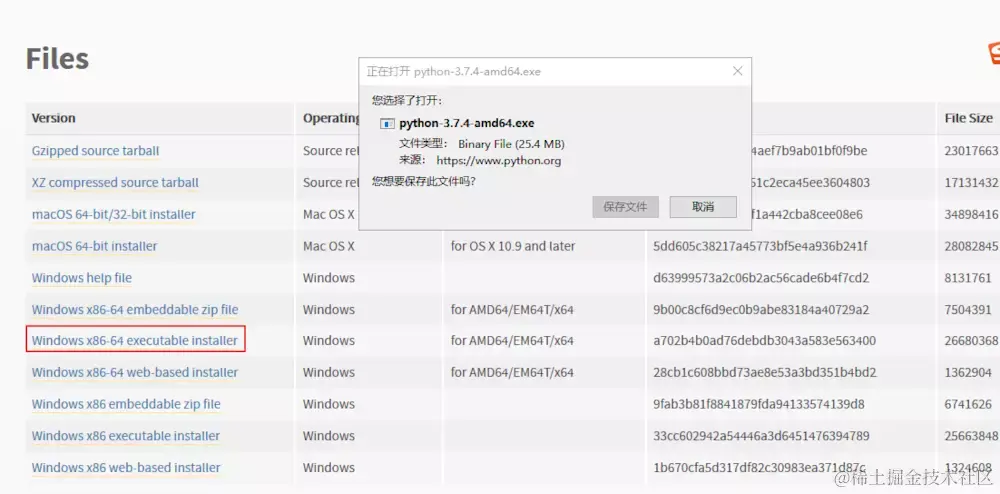Close the python-3.7.4-amd64.exe dialog
This screenshot has width=1000, height=494.
point(737,71)
